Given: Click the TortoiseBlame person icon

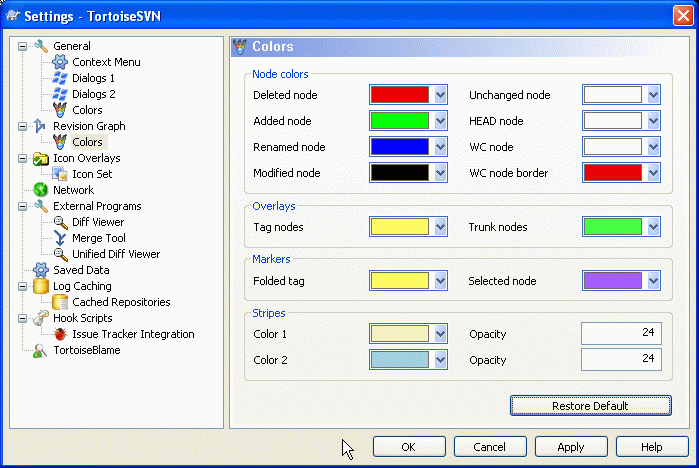Looking at the screenshot, I should tap(40, 351).
